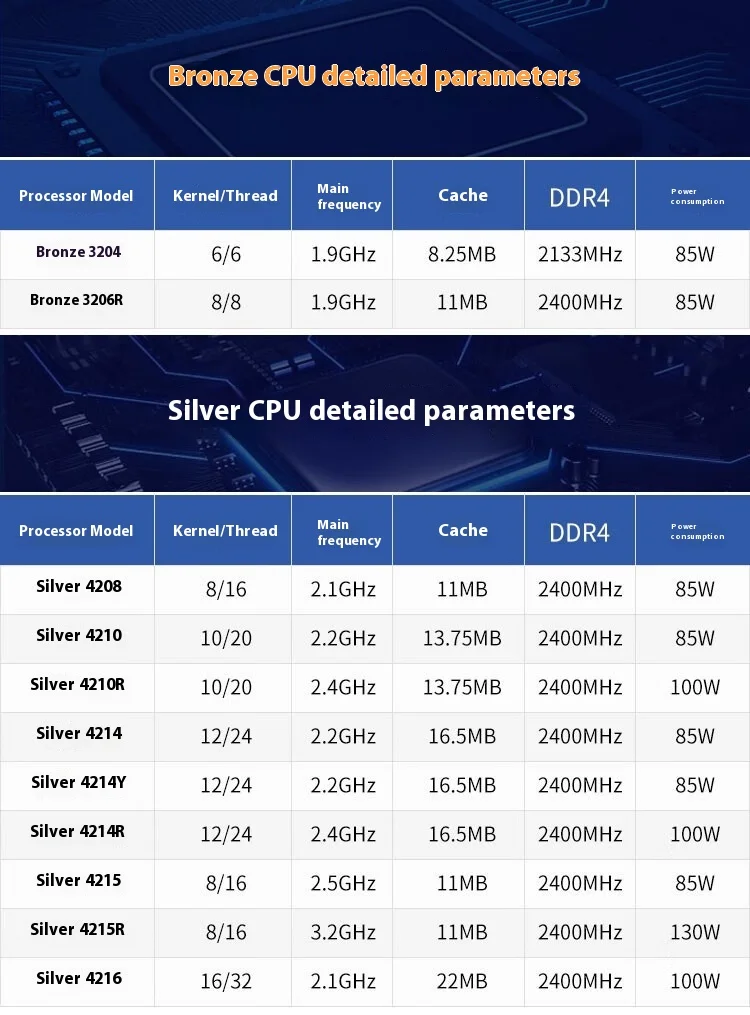Click the Silver 4216 model name
The image size is (750, 1015).
tap(78, 979)
